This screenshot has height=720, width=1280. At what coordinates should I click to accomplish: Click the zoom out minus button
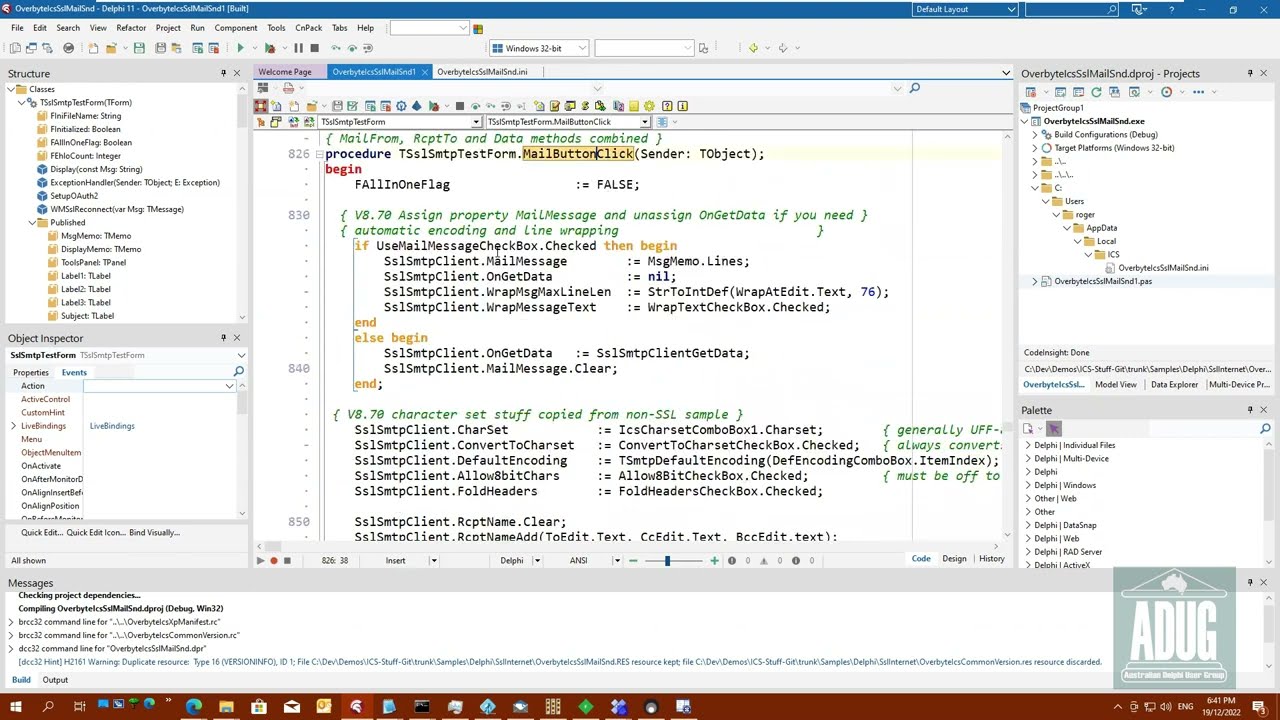[x=632, y=561]
